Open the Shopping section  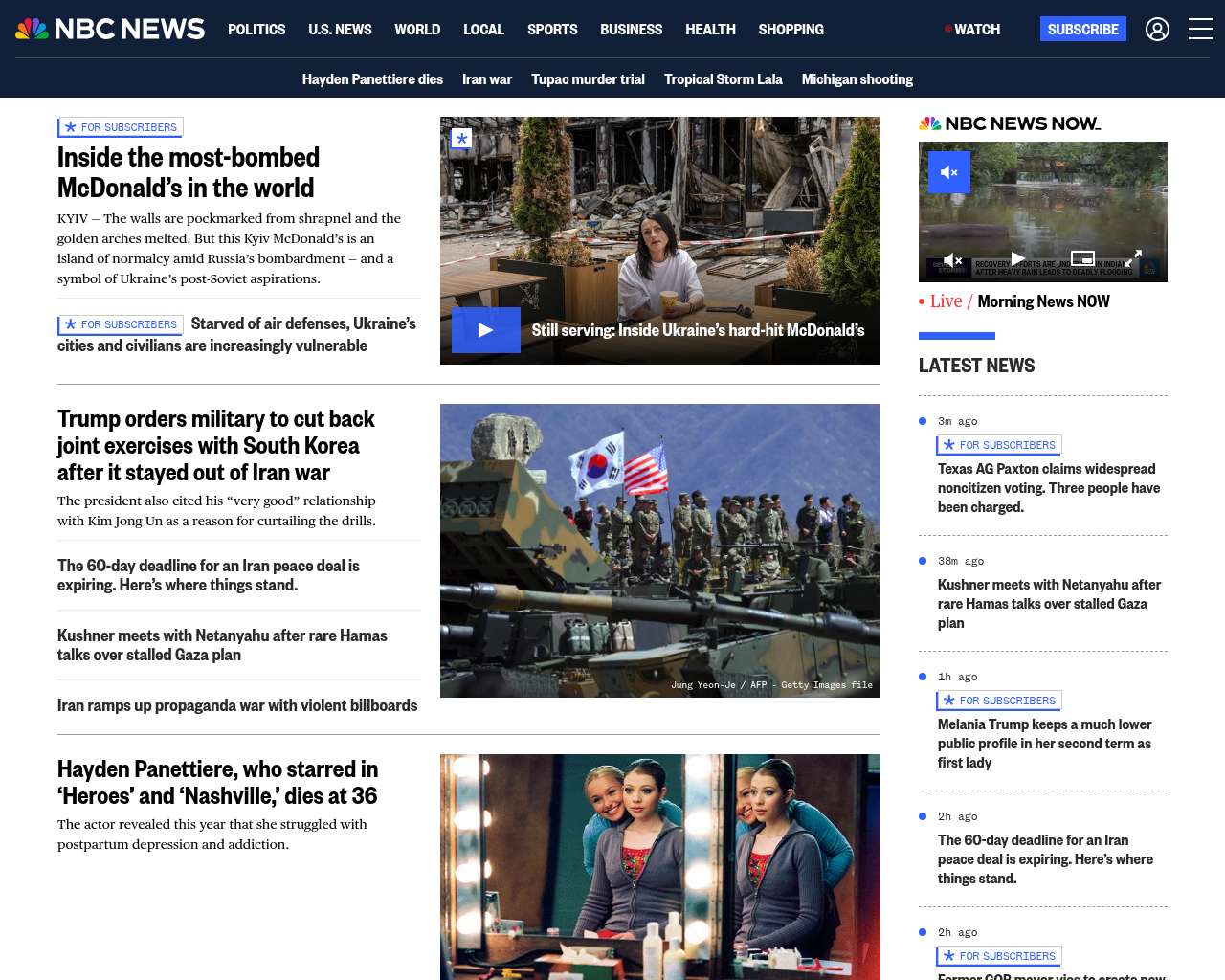click(791, 30)
